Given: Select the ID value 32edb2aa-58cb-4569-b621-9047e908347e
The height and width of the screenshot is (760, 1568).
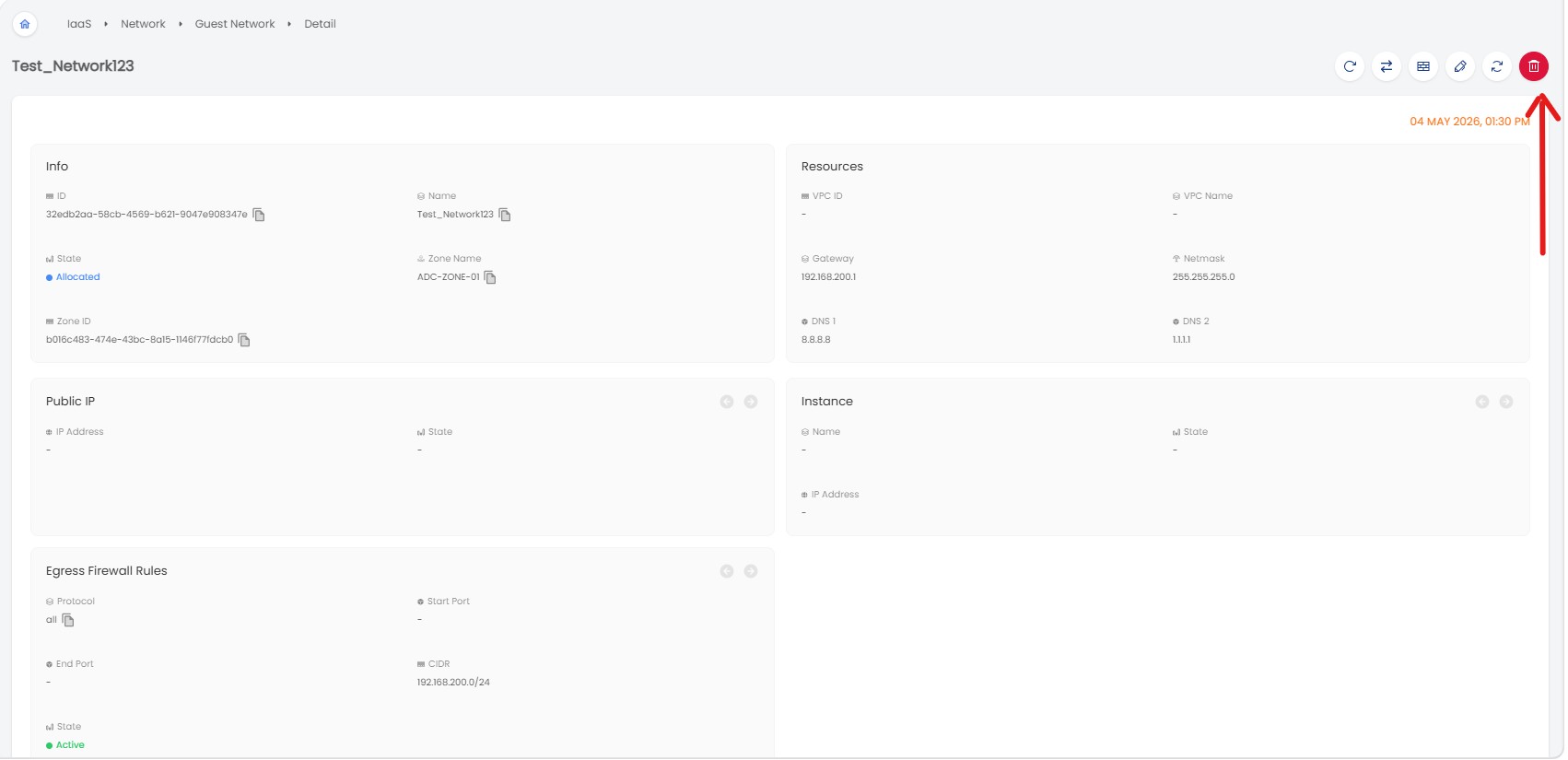Looking at the screenshot, I should pyautogui.click(x=146, y=215).
